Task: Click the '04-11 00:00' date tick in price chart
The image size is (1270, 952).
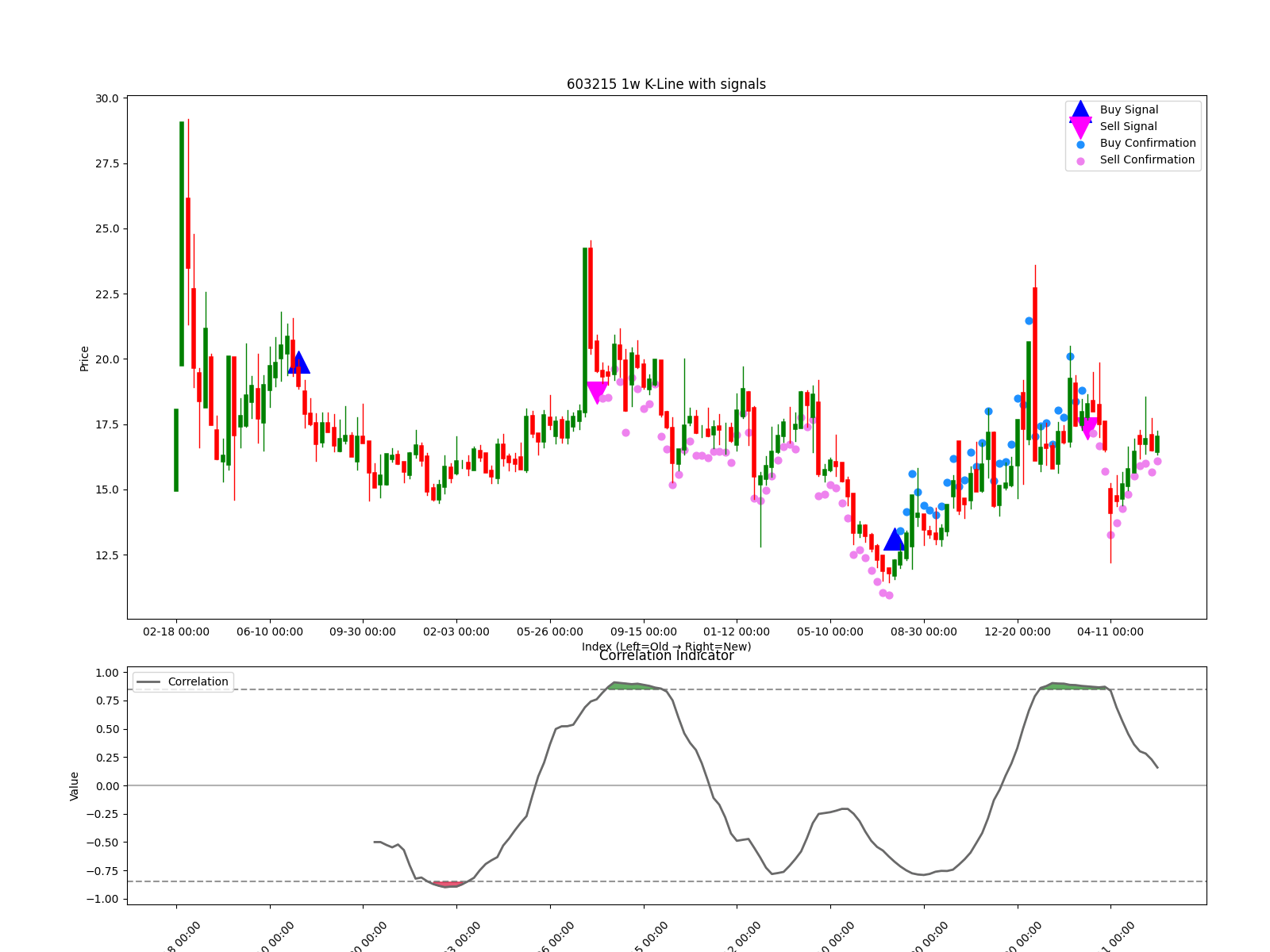Action: pyautogui.click(x=1110, y=631)
